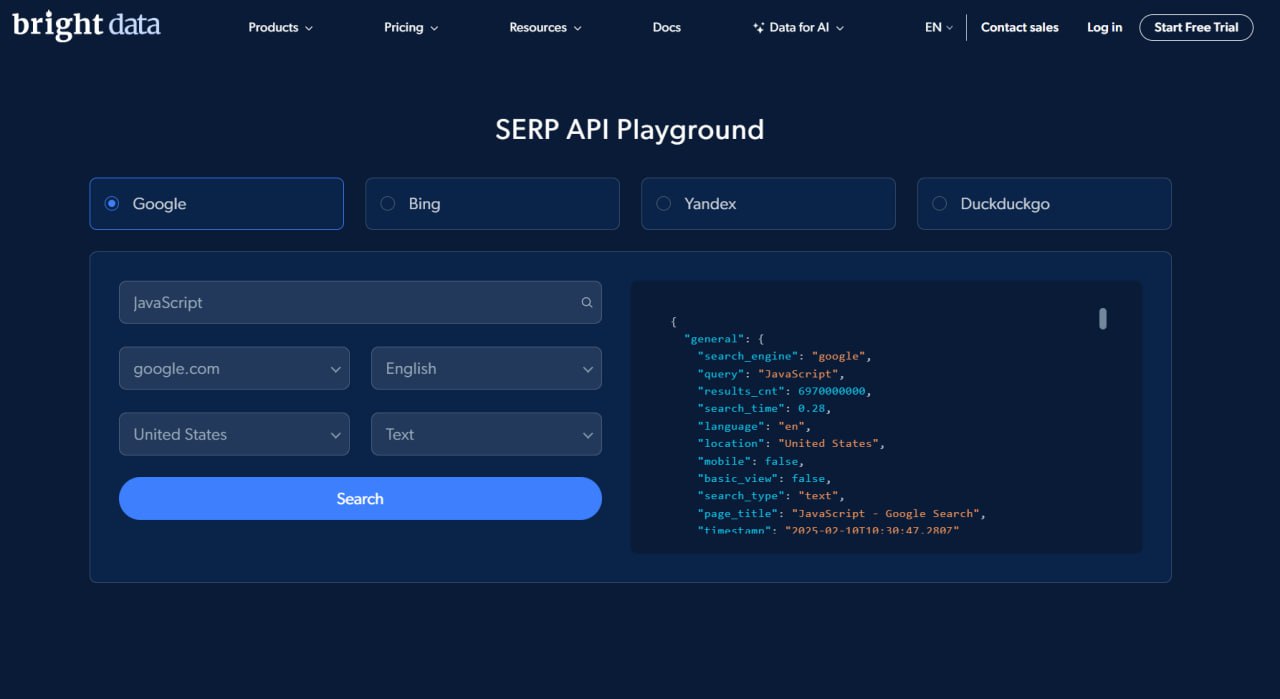The image size is (1280, 699).
Task: Click the sparkle icon beside Data for AI
Action: [x=758, y=28]
